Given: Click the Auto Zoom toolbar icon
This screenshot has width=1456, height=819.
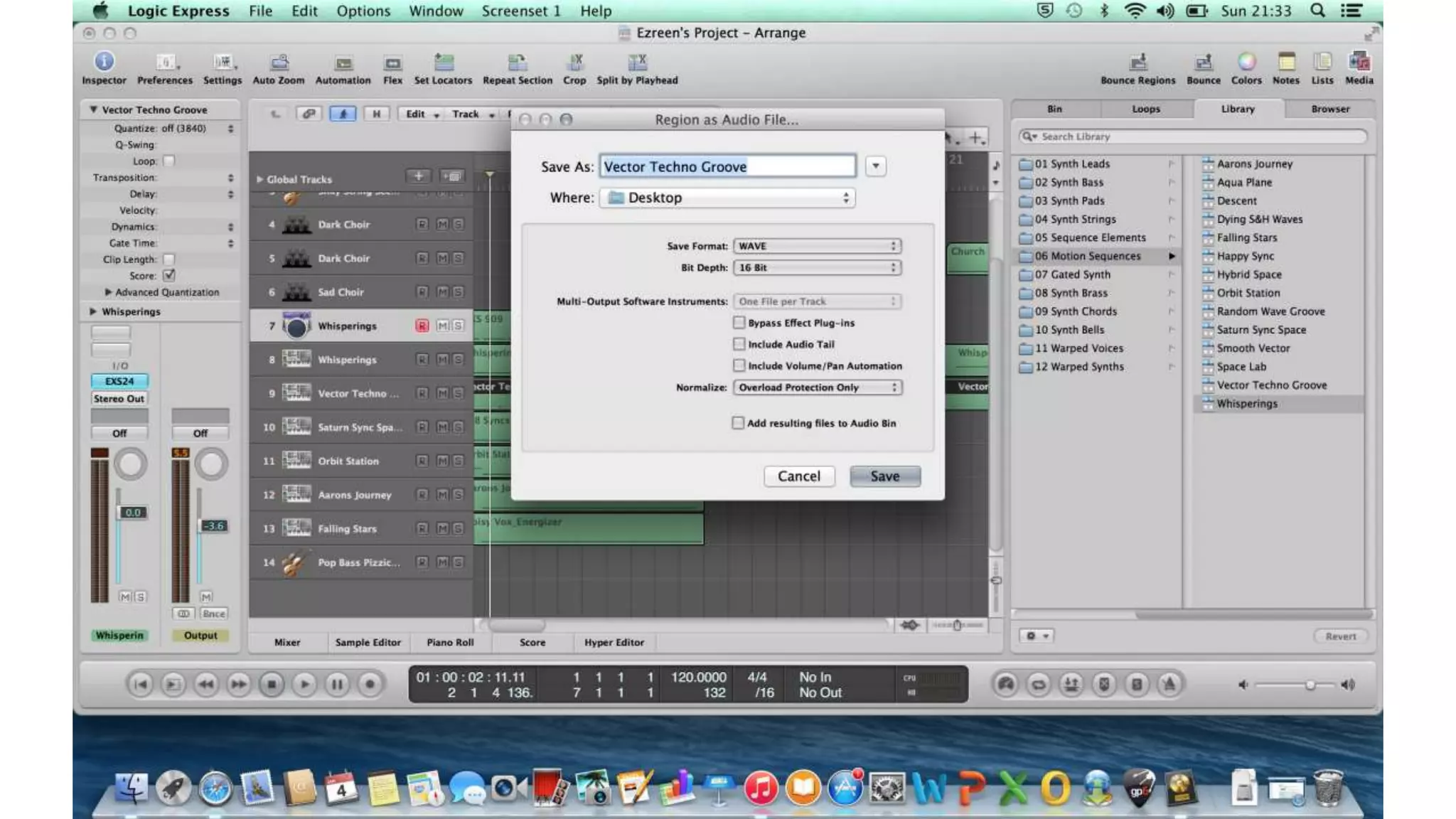Looking at the screenshot, I should point(279,63).
